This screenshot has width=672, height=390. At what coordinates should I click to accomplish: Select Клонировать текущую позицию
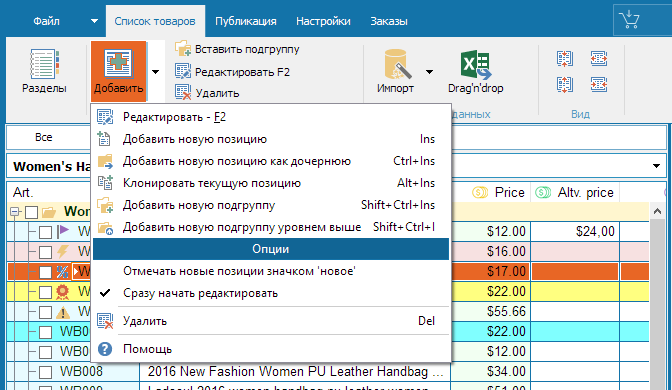coord(271,183)
